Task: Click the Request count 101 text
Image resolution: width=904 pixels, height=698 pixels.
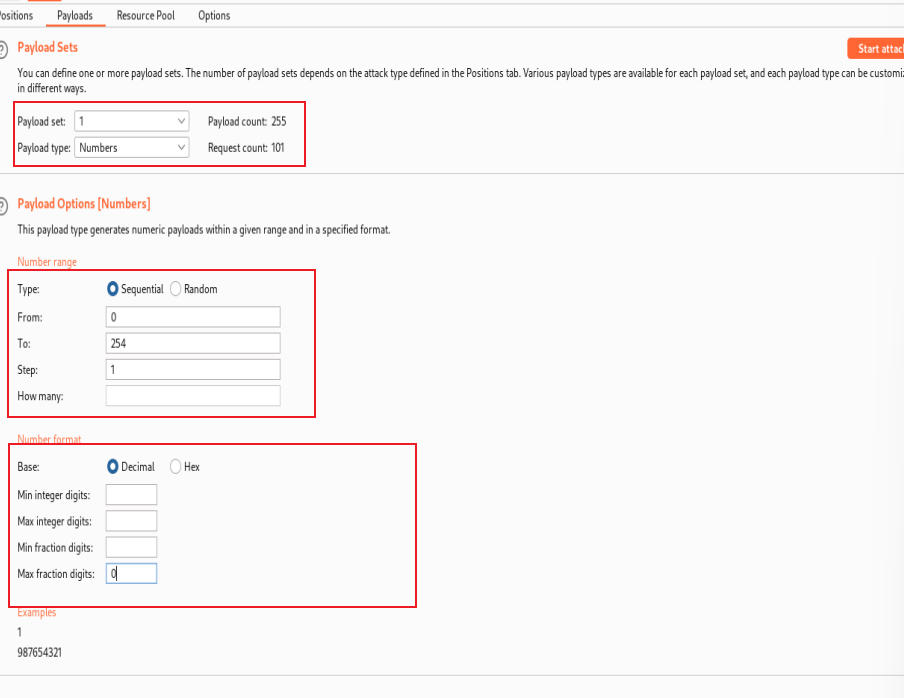Action: click(246, 148)
